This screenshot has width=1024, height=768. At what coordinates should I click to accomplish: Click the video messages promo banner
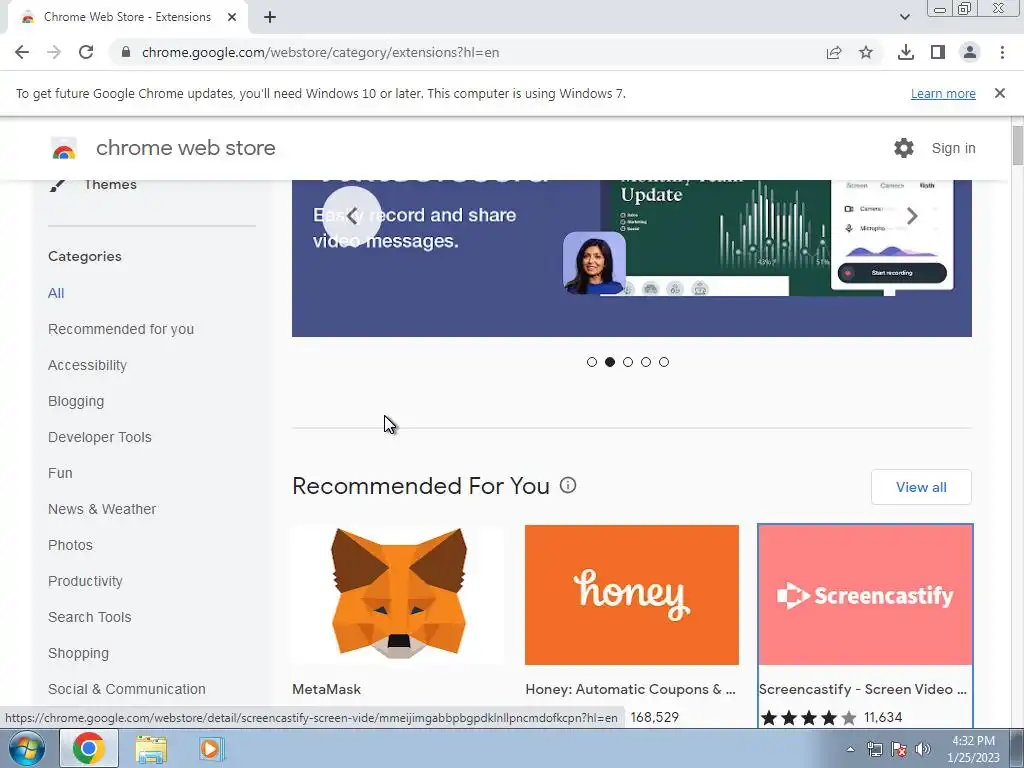click(x=632, y=258)
